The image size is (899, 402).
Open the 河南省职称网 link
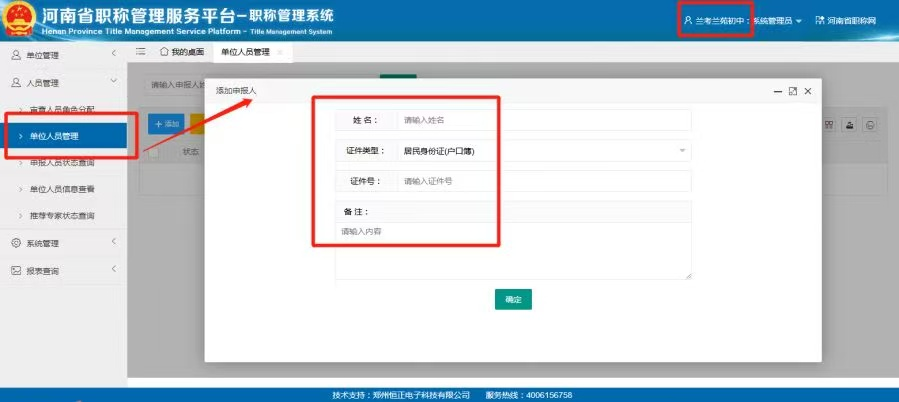[x=852, y=21]
